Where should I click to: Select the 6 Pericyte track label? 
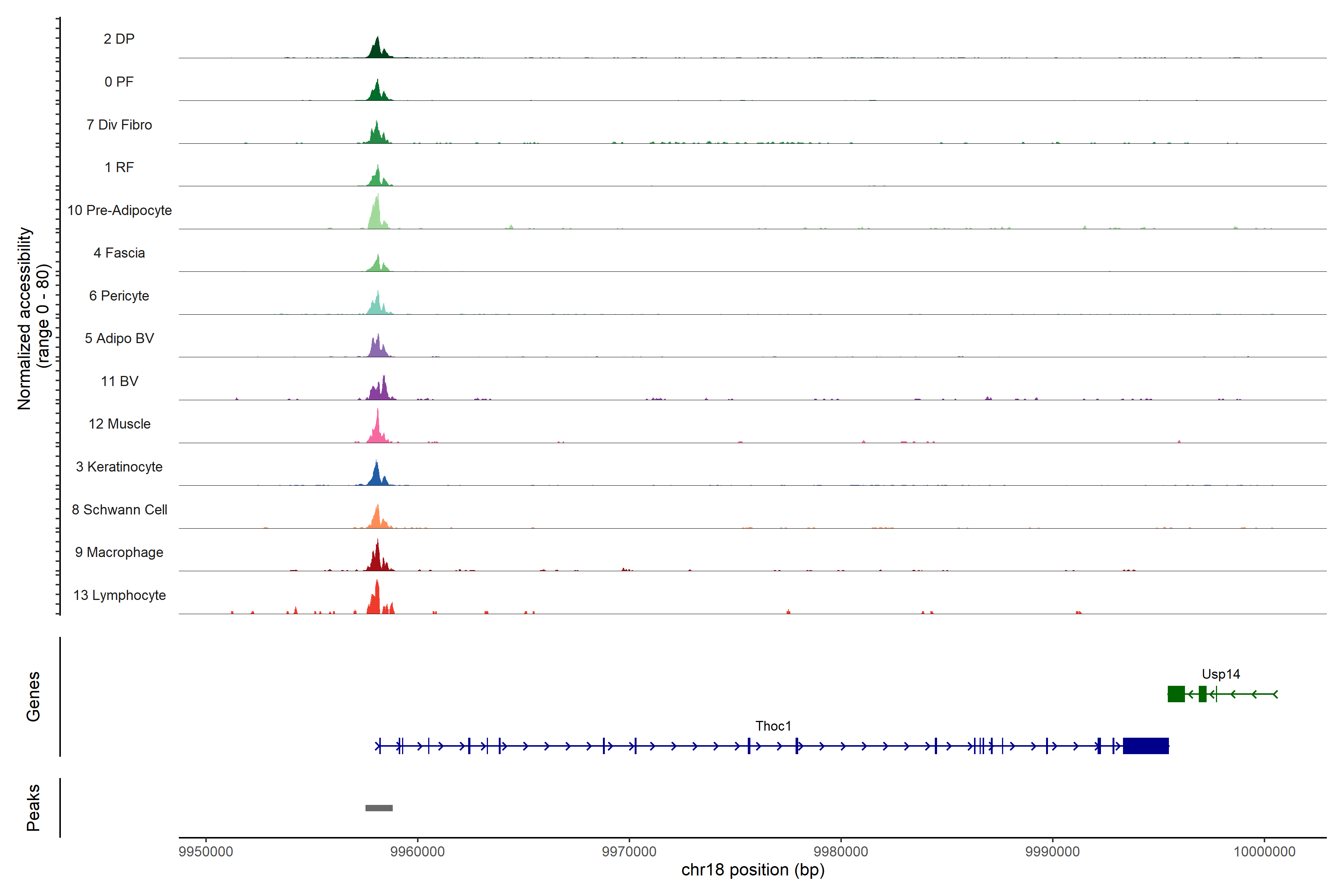[x=119, y=295]
